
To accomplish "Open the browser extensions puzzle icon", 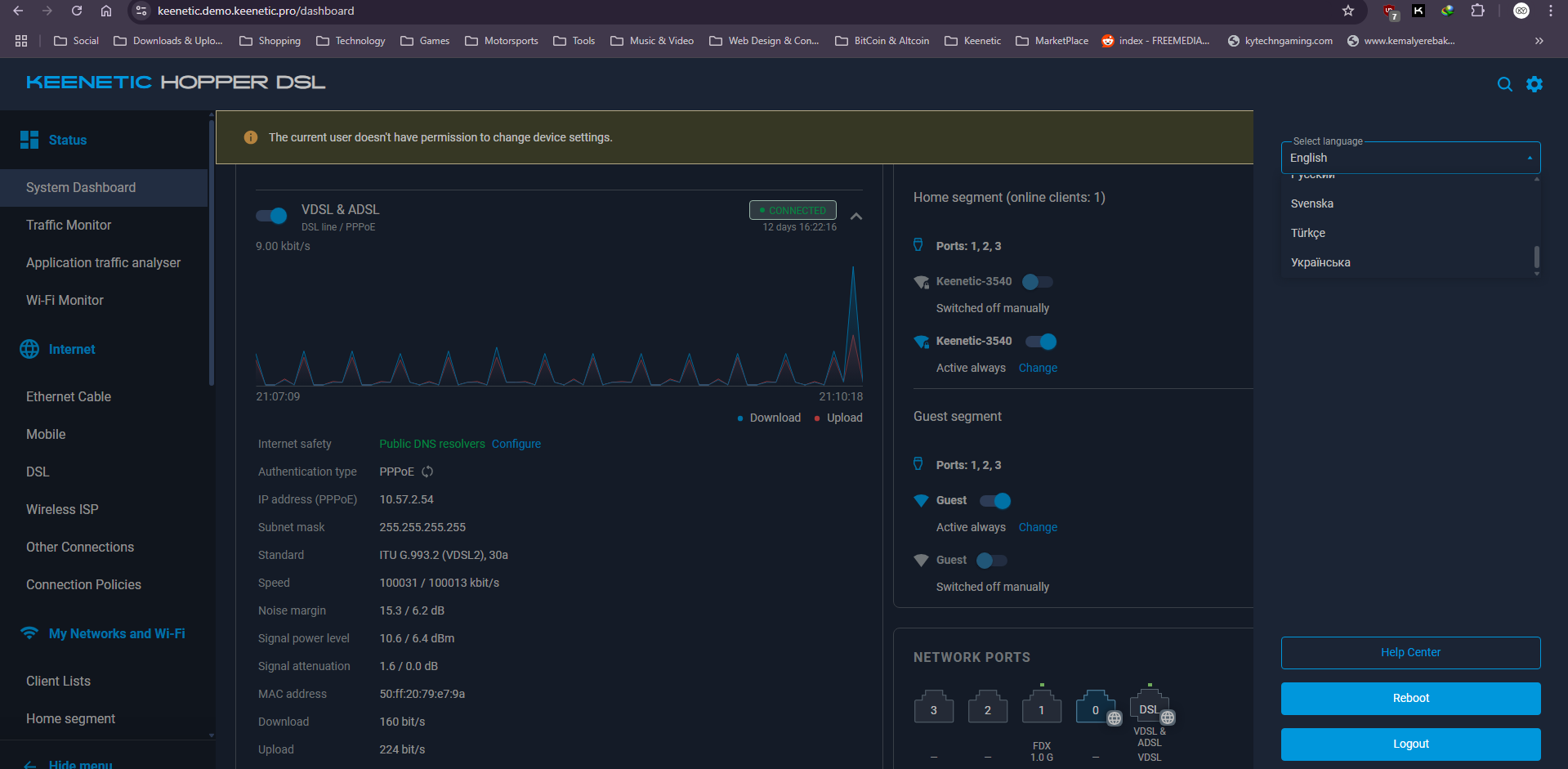I will tap(1477, 11).
